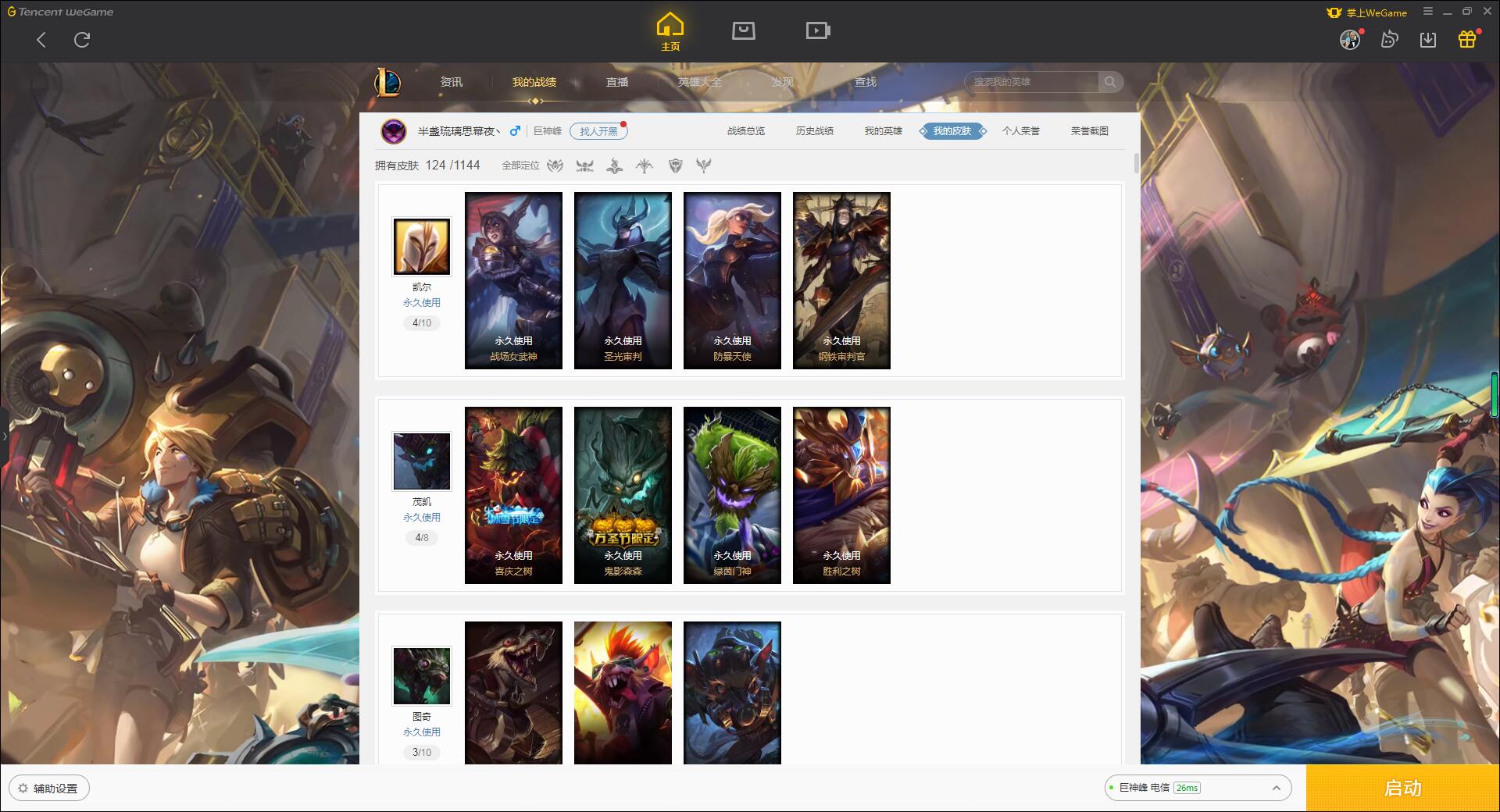
Task: Click the 巨神峰 server label beside username
Action: [548, 131]
